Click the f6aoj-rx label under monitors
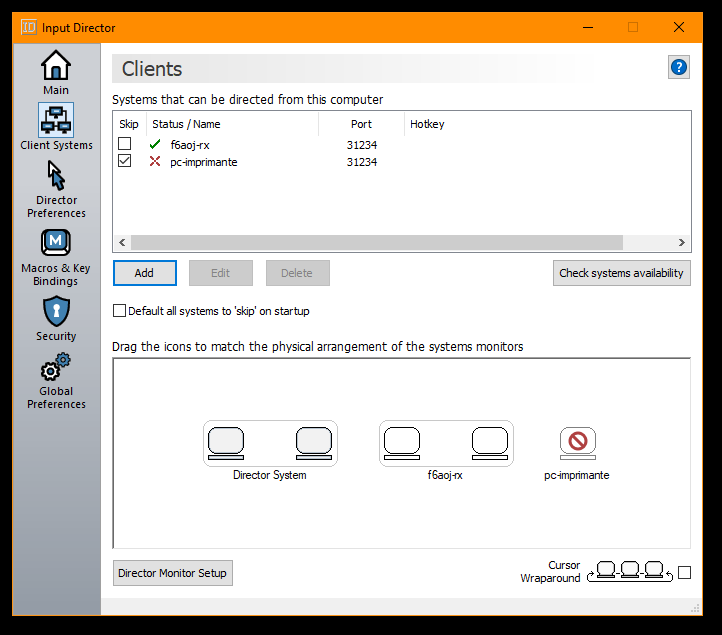This screenshot has width=722, height=635. pos(445,475)
